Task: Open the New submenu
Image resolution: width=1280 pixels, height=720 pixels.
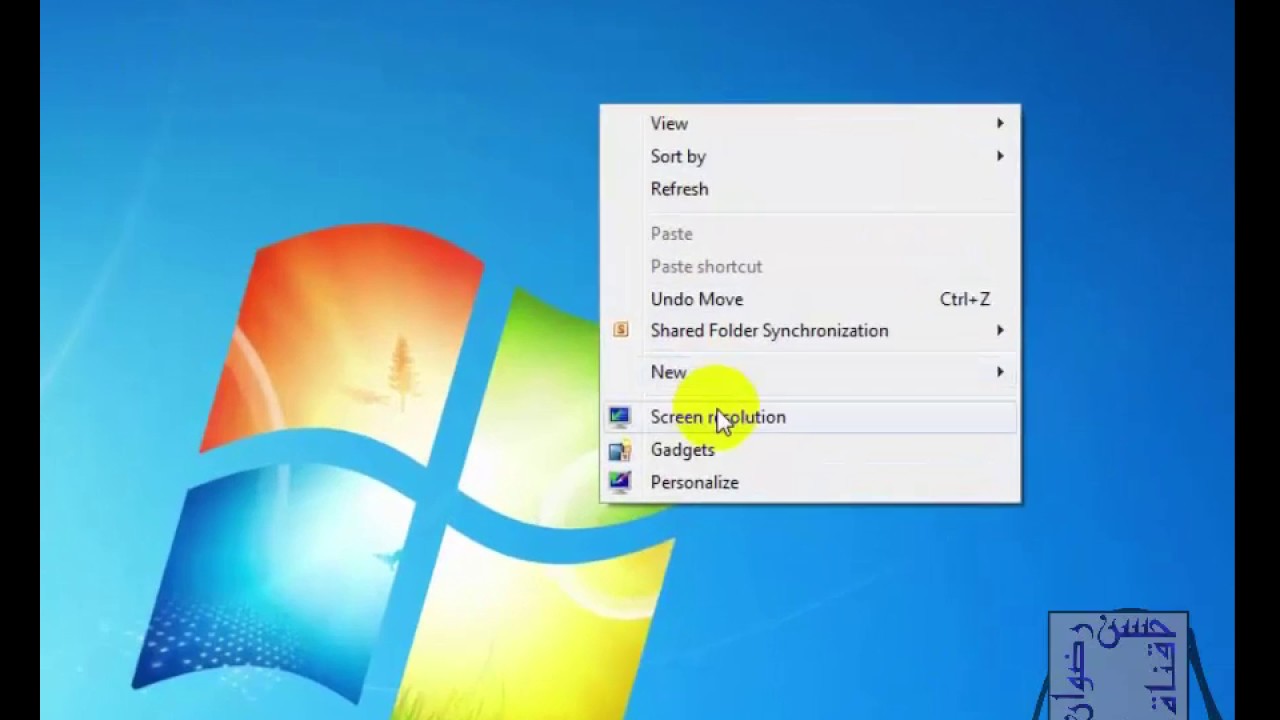Action: [810, 372]
